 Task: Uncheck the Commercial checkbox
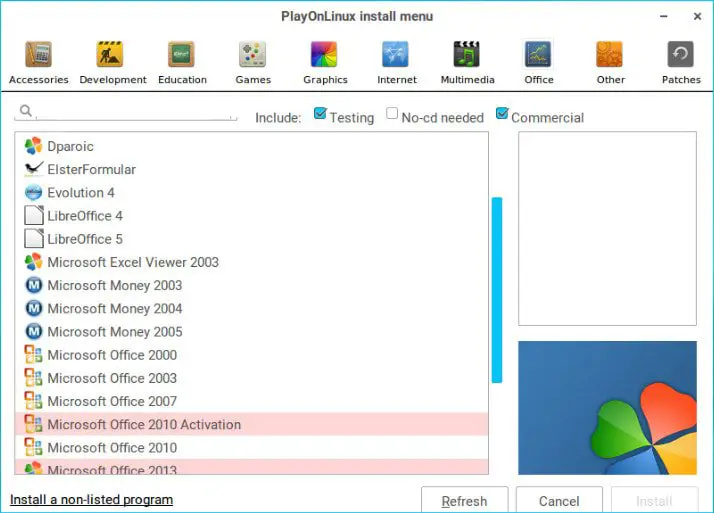[502, 113]
